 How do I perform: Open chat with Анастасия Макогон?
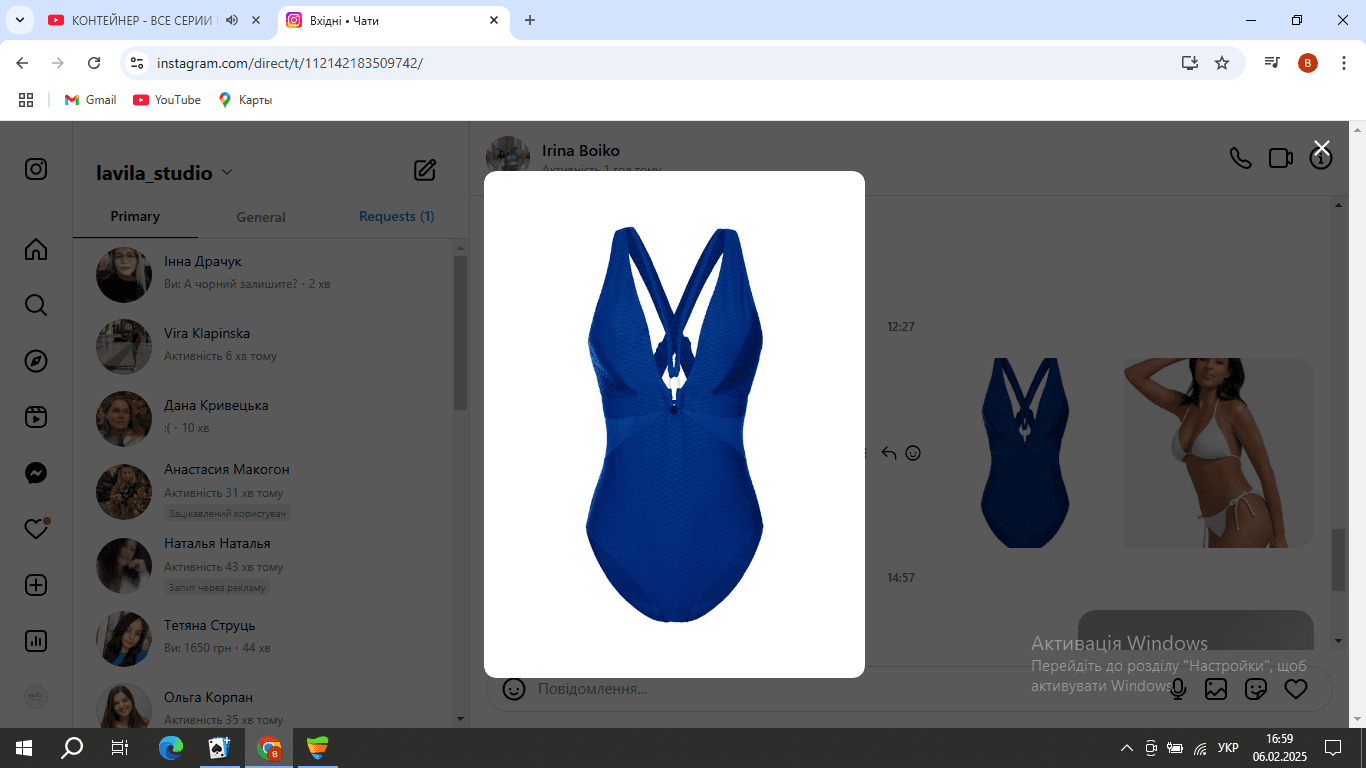click(x=264, y=491)
